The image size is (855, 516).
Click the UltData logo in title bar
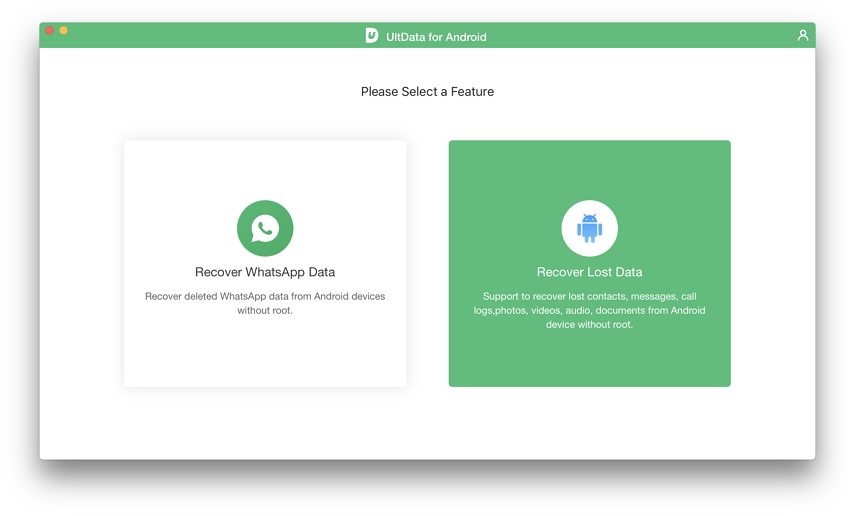tap(371, 36)
